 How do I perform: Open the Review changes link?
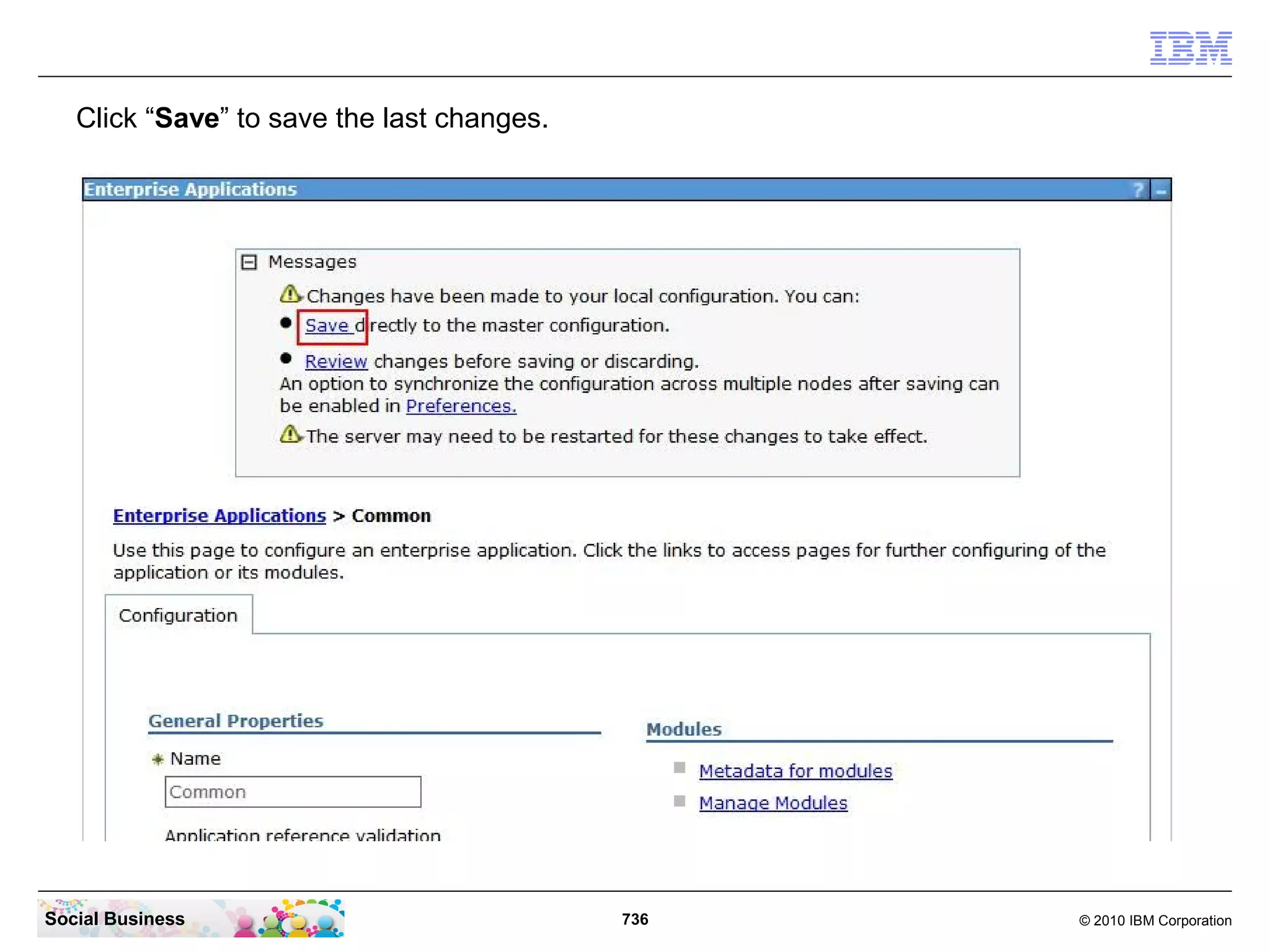(x=336, y=361)
